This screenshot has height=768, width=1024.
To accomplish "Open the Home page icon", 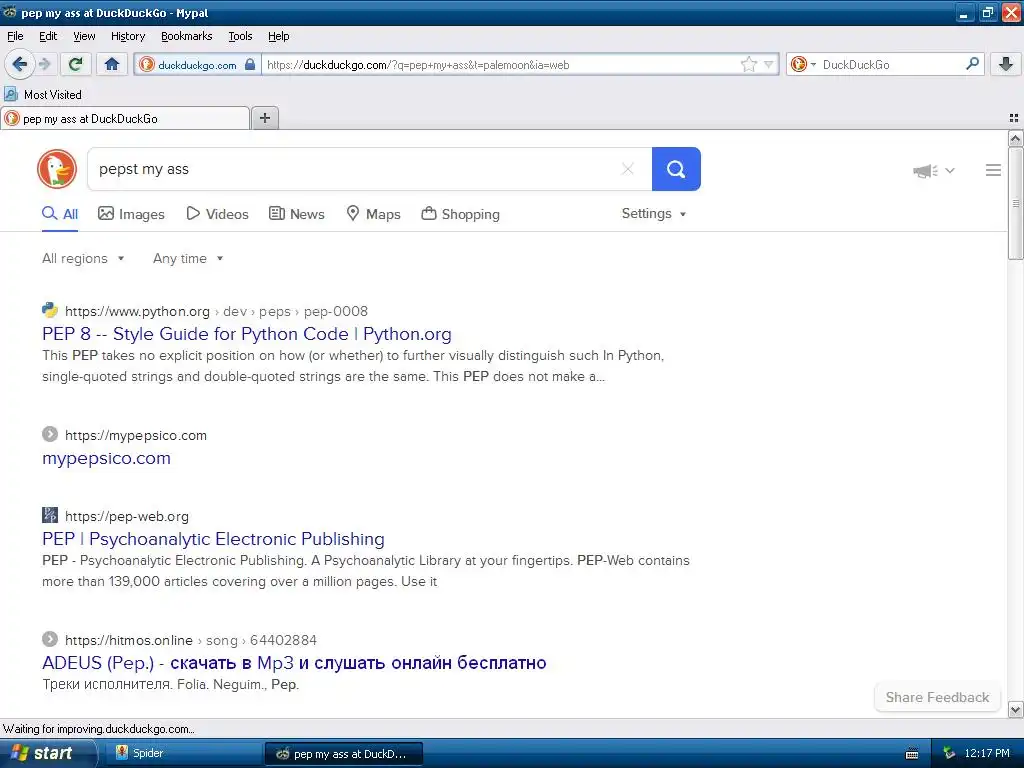I will point(112,64).
